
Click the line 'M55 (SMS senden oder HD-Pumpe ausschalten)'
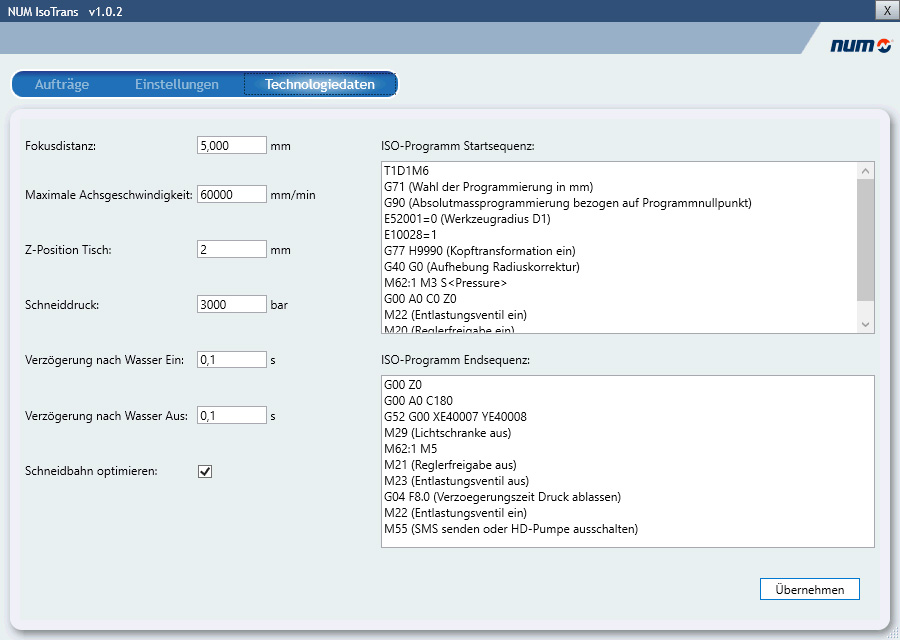[x=511, y=529]
